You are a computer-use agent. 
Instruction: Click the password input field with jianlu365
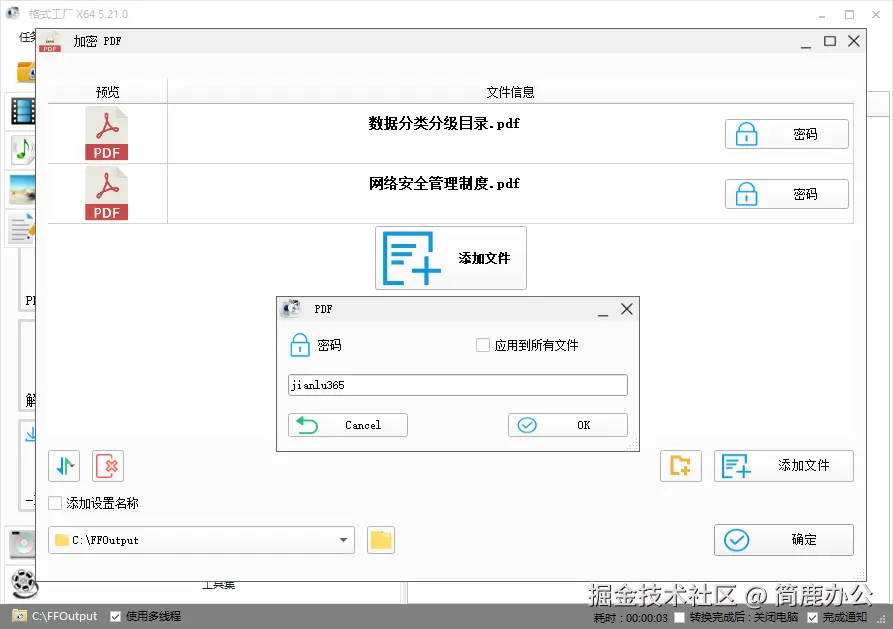457,385
